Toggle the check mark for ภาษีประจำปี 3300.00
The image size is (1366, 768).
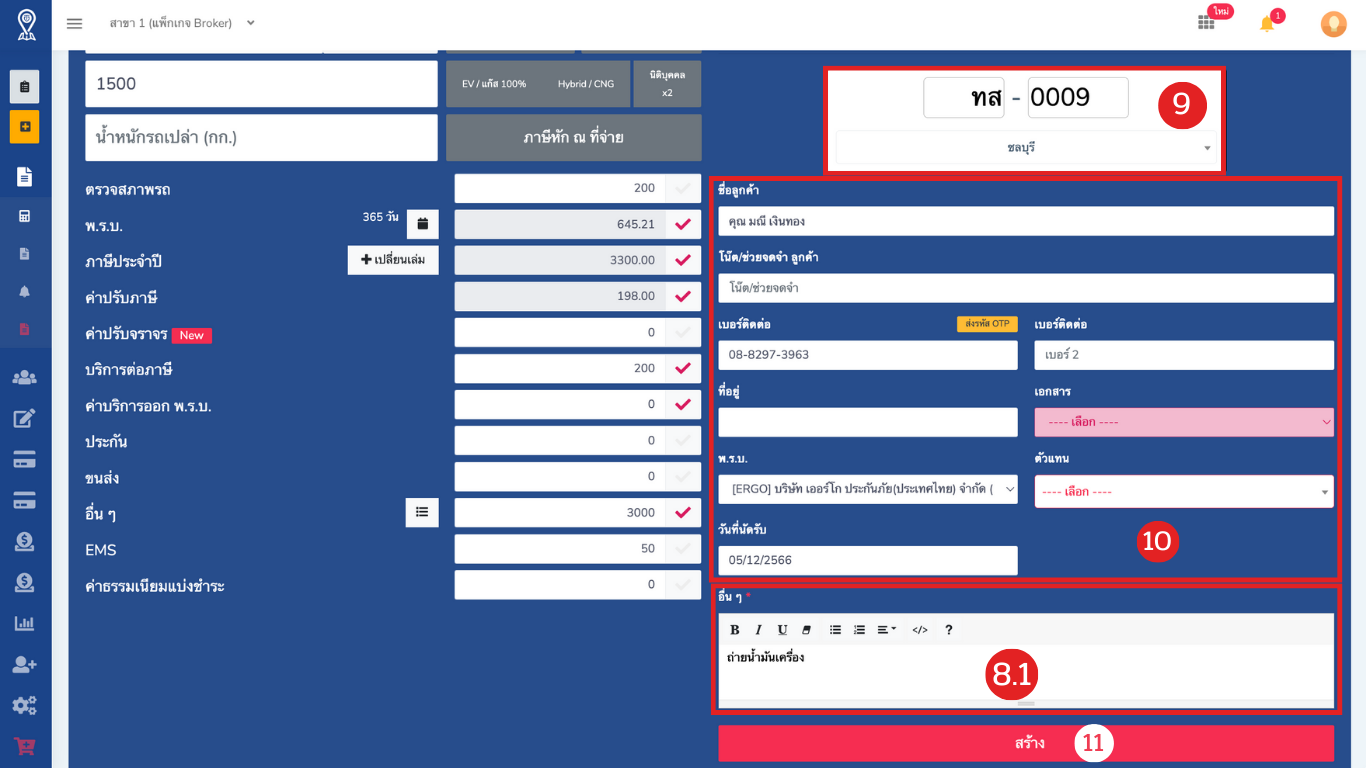coord(683,260)
